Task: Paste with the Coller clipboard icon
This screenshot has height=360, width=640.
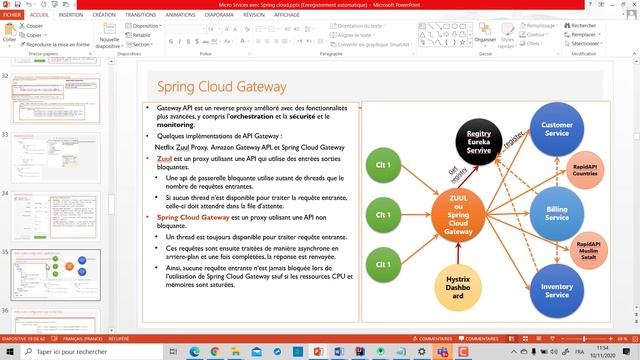Action: (9, 30)
